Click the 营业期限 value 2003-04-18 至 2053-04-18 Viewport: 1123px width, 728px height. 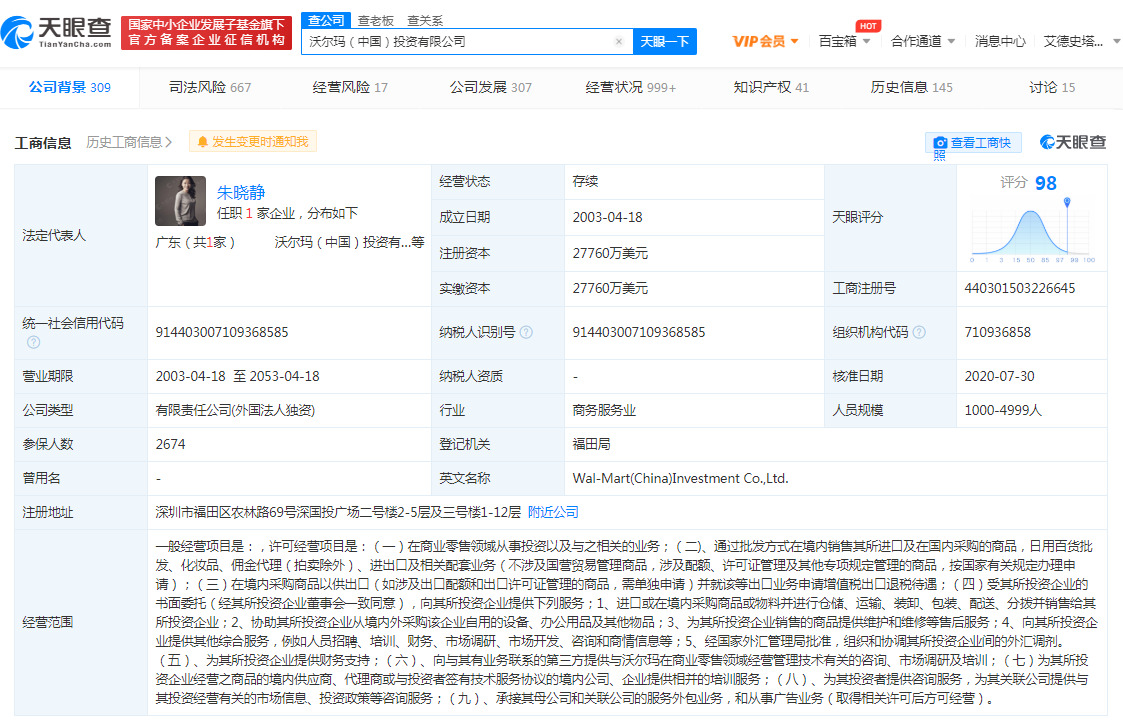tap(237, 376)
